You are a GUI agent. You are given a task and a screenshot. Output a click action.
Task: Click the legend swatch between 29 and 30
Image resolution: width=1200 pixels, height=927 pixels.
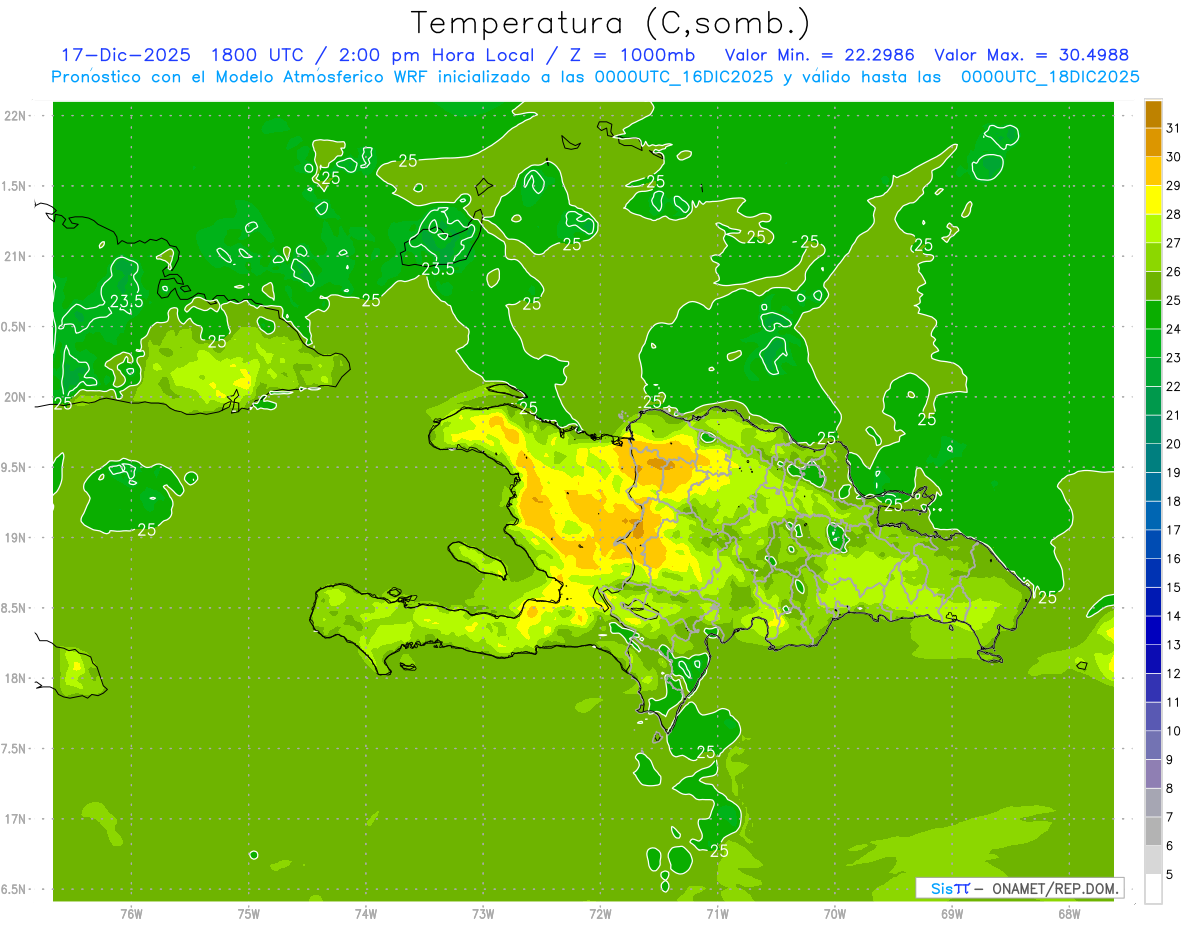coord(1153,171)
